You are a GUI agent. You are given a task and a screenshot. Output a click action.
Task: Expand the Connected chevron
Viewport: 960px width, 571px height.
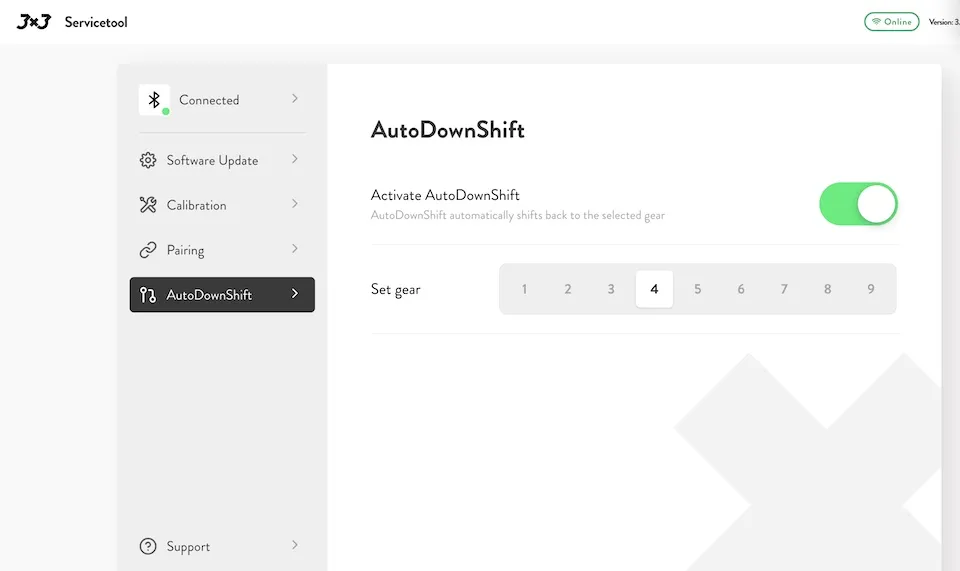click(294, 99)
